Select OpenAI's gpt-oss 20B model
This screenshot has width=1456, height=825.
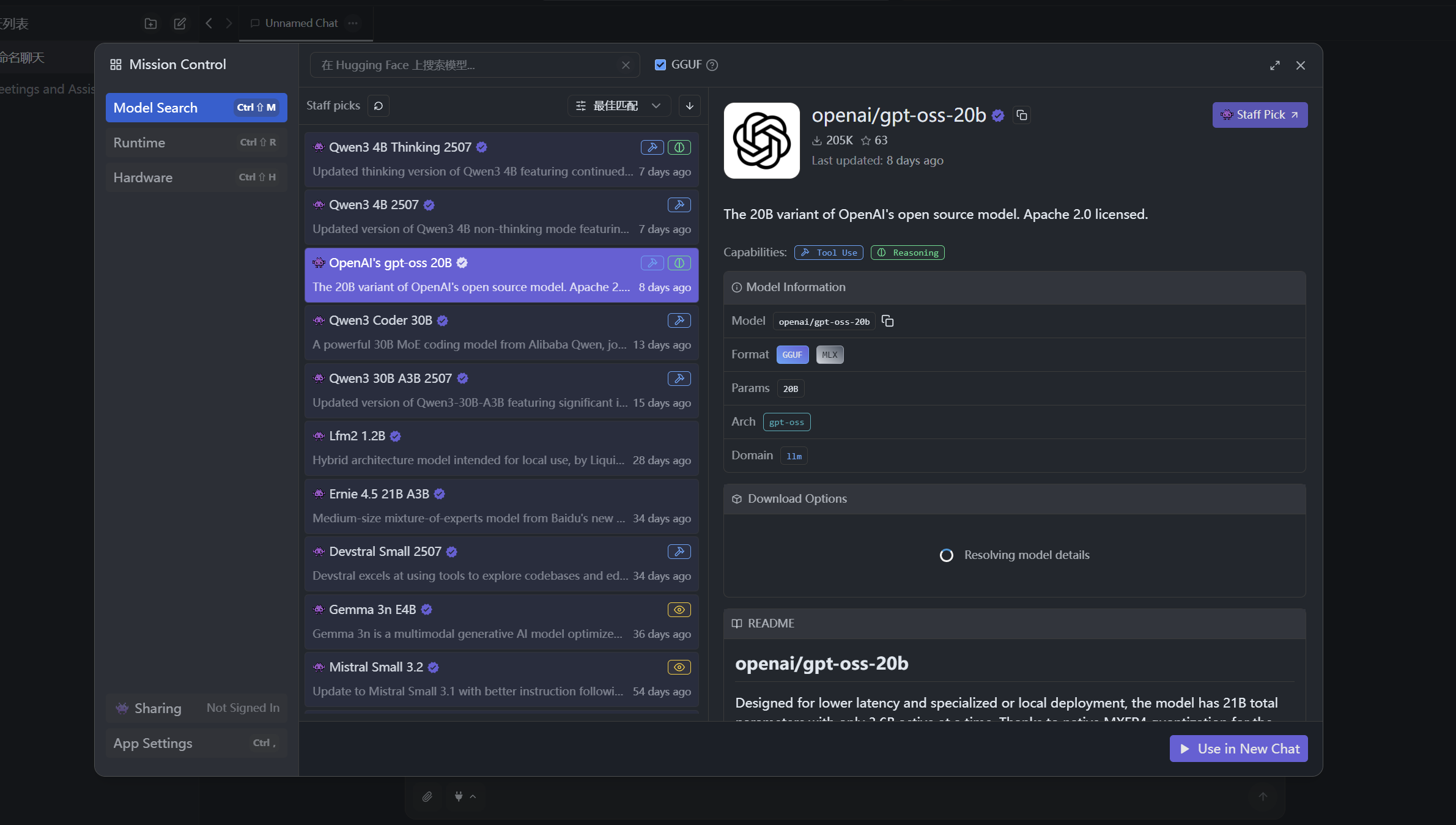pyautogui.click(x=501, y=275)
